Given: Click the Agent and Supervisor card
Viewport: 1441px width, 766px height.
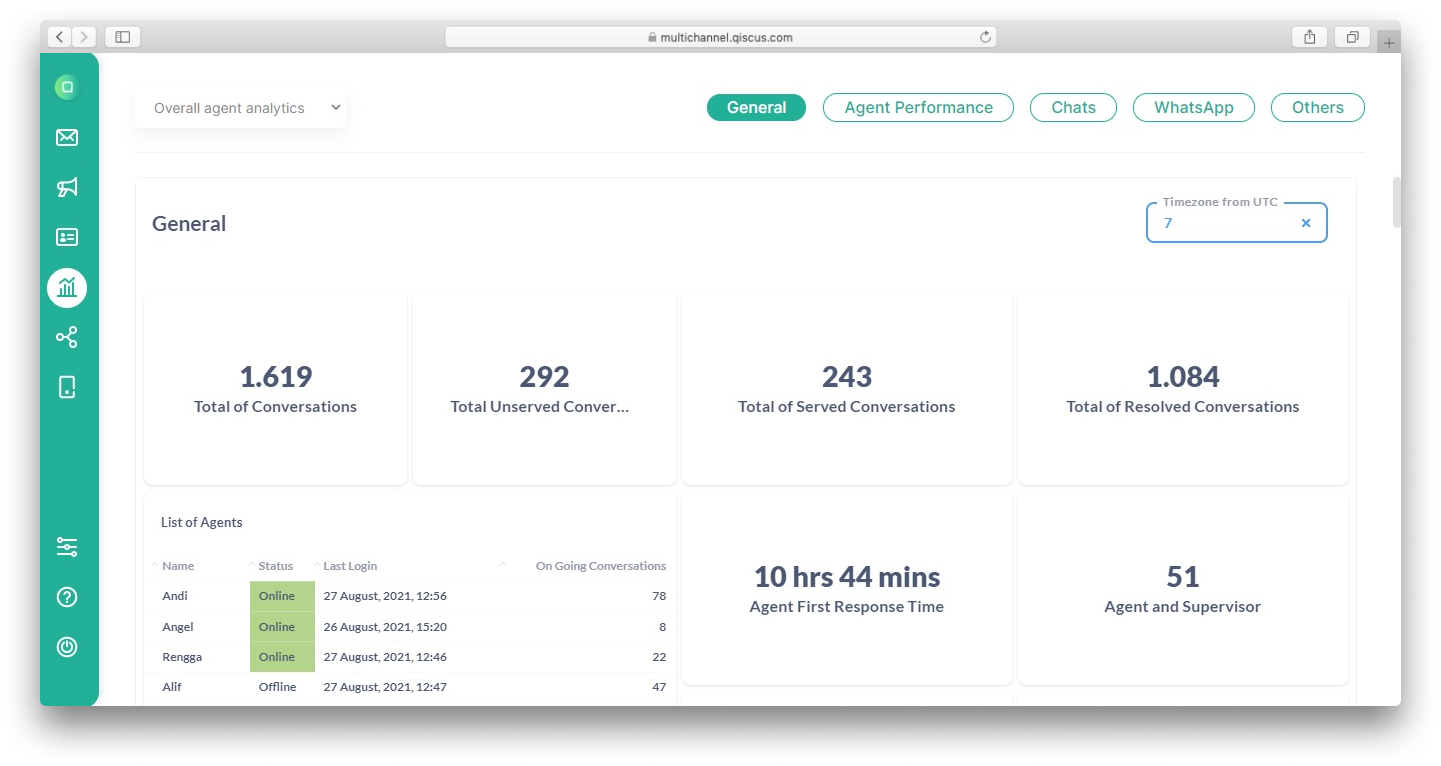Looking at the screenshot, I should 1183,588.
